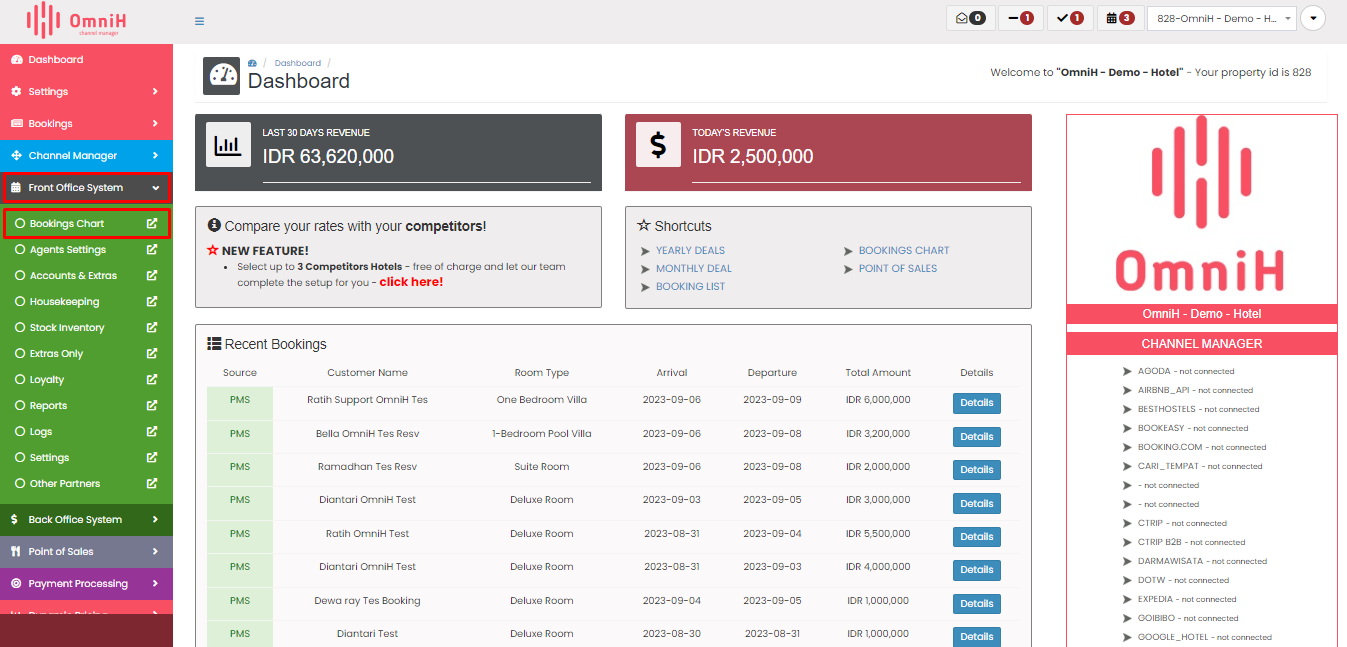Click the OmniH logo in the header
1347x647 pixels.
[77, 21]
